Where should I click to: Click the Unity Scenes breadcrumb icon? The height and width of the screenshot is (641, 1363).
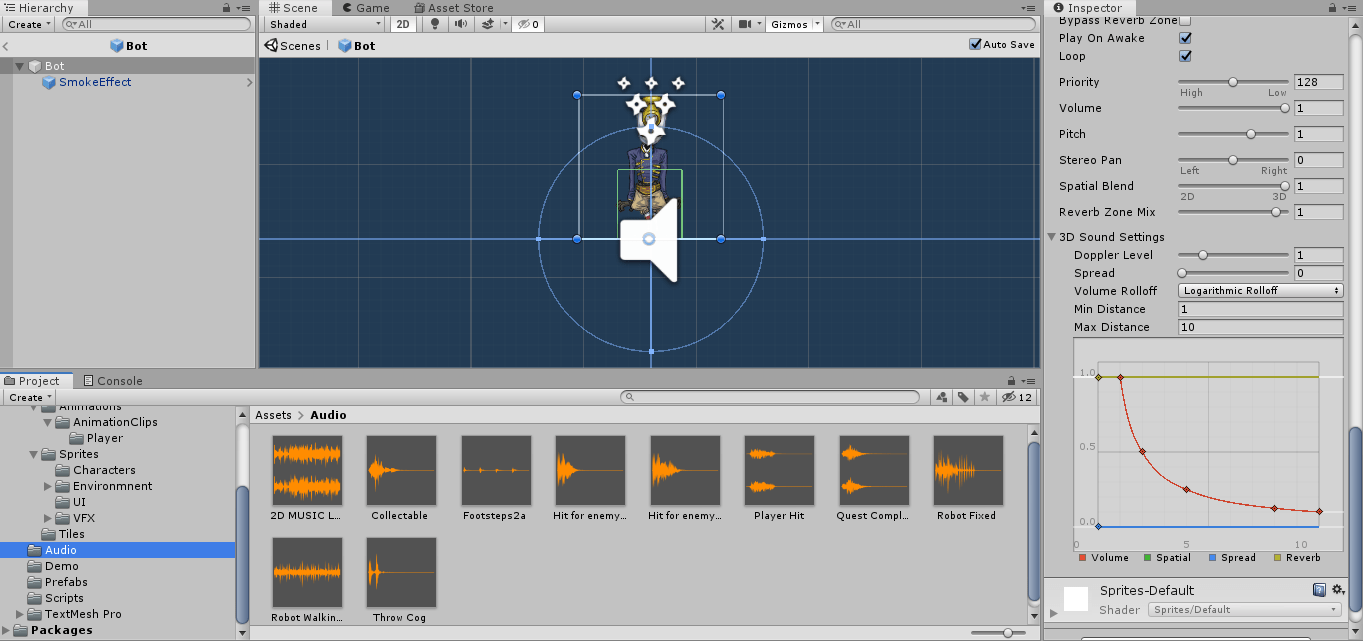[270, 45]
